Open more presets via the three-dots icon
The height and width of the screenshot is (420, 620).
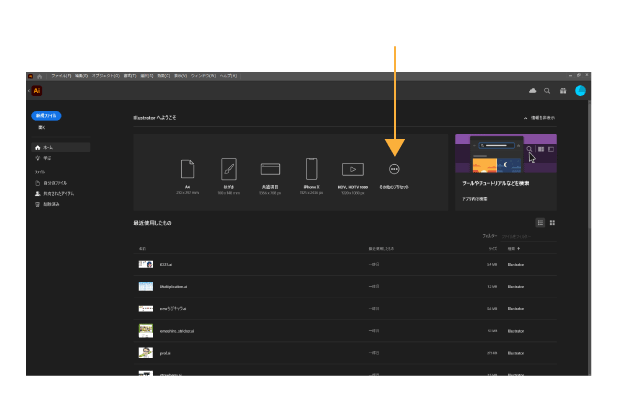coord(394,170)
